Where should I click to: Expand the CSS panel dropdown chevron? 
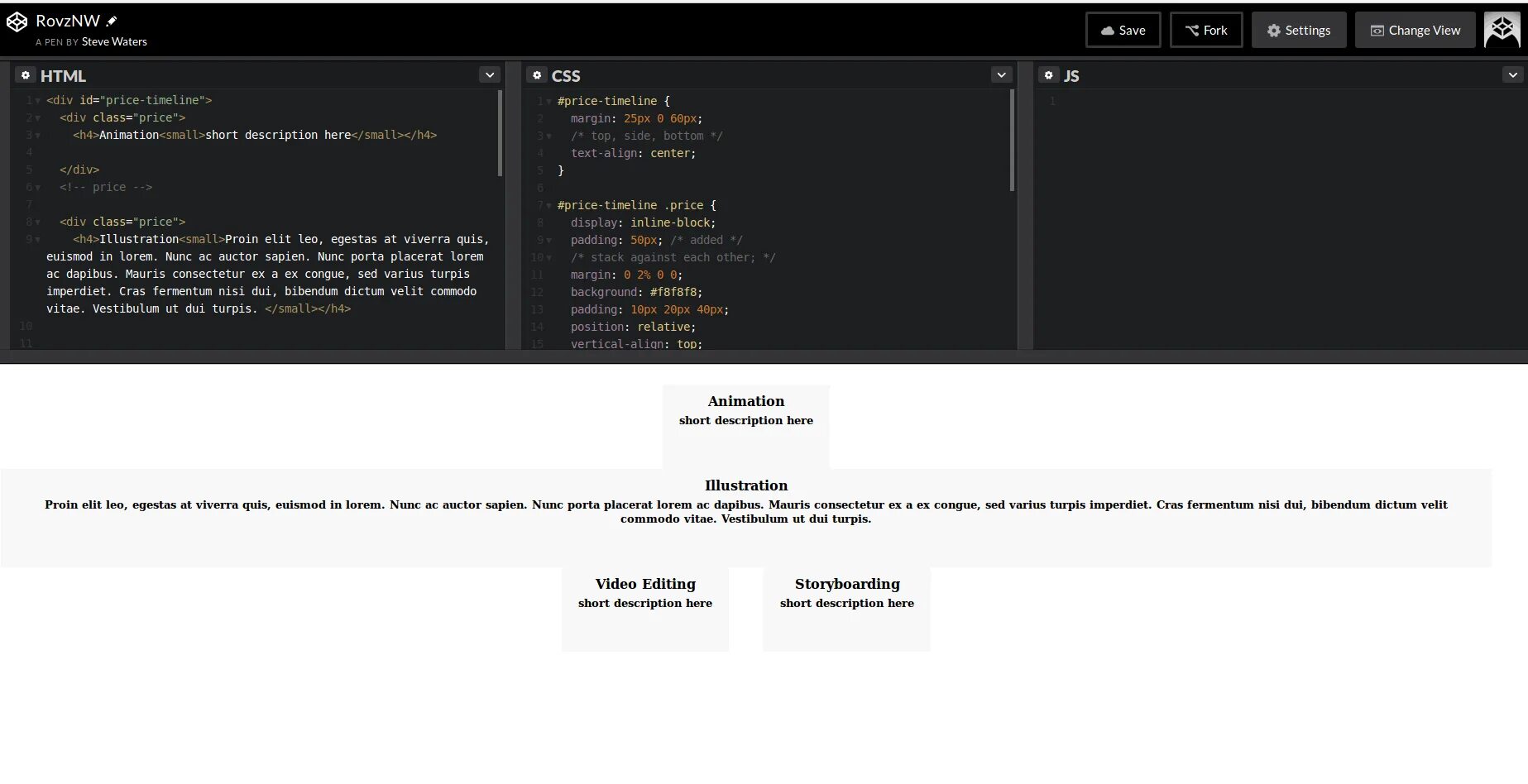click(1001, 75)
